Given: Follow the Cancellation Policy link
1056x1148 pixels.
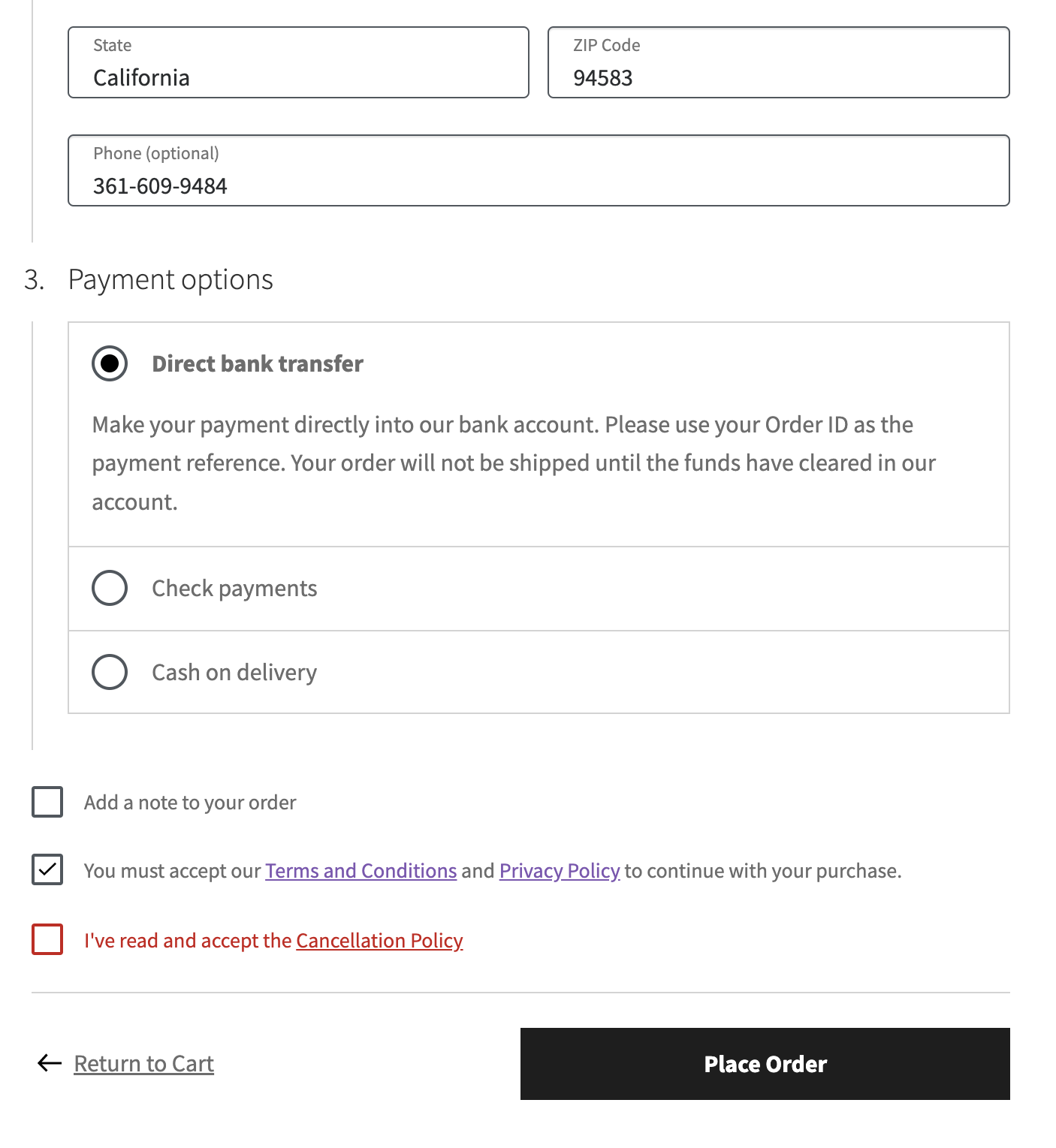Looking at the screenshot, I should [x=379, y=941].
